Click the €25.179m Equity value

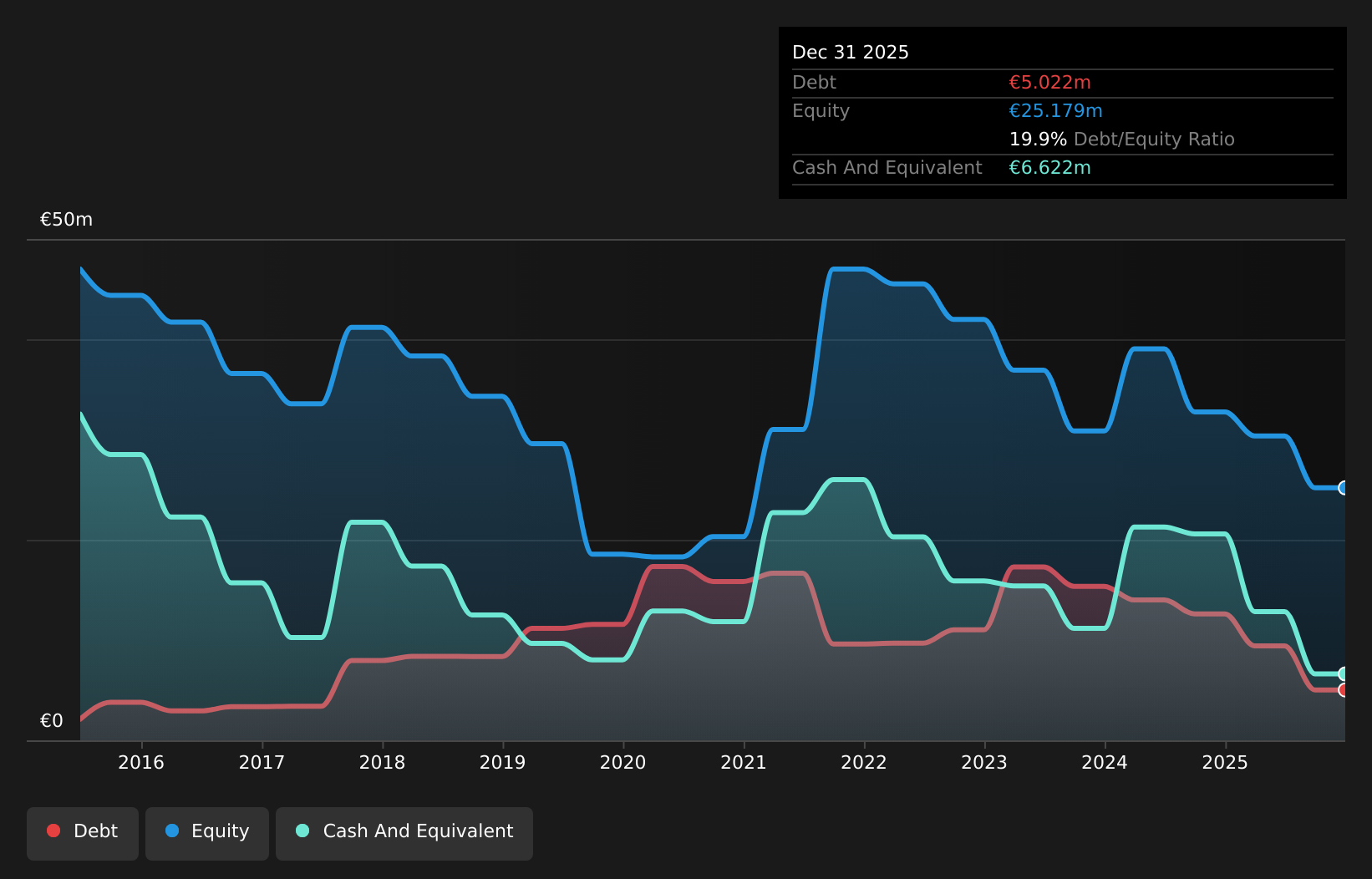(1055, 111)
